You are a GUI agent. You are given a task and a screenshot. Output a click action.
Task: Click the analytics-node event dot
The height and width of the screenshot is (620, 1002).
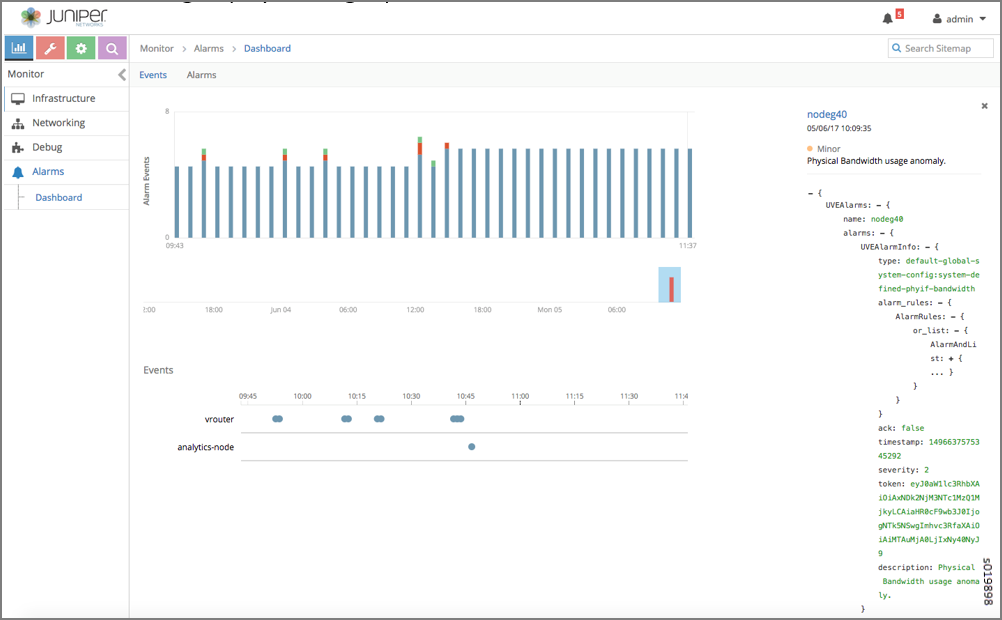[x=471, y=447]
